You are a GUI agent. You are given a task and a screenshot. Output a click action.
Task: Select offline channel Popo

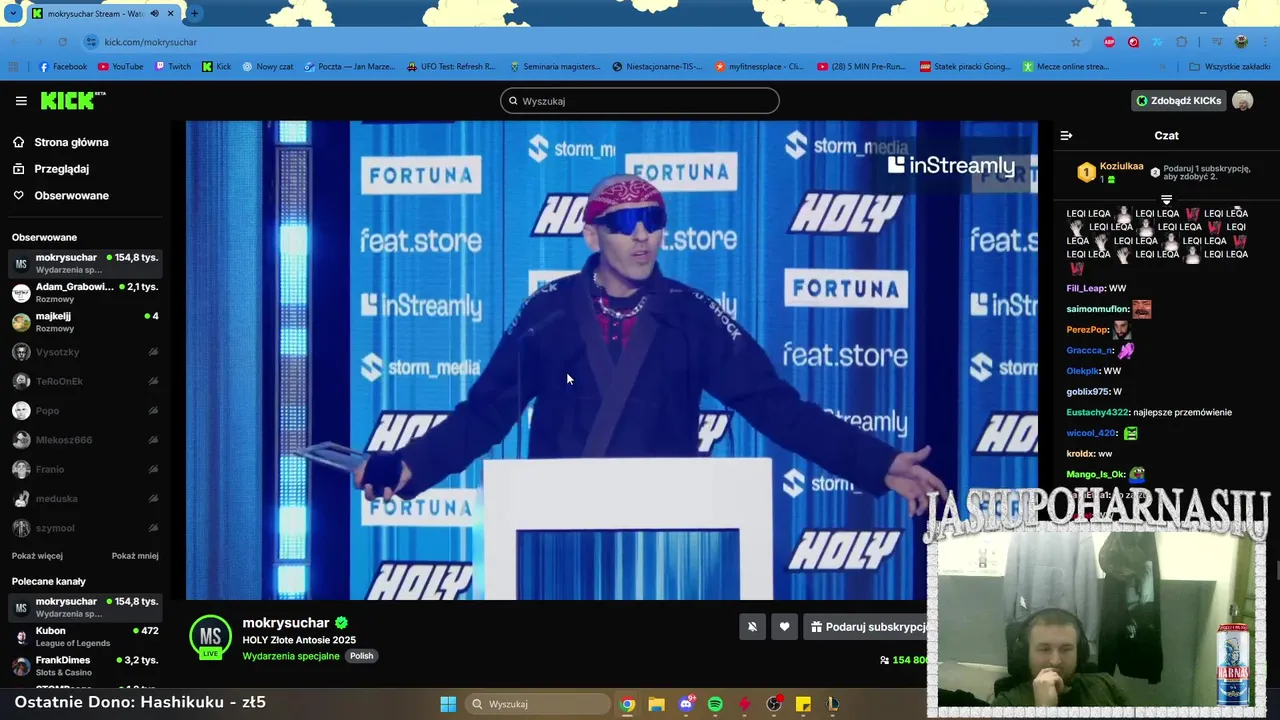pos(85,411)
